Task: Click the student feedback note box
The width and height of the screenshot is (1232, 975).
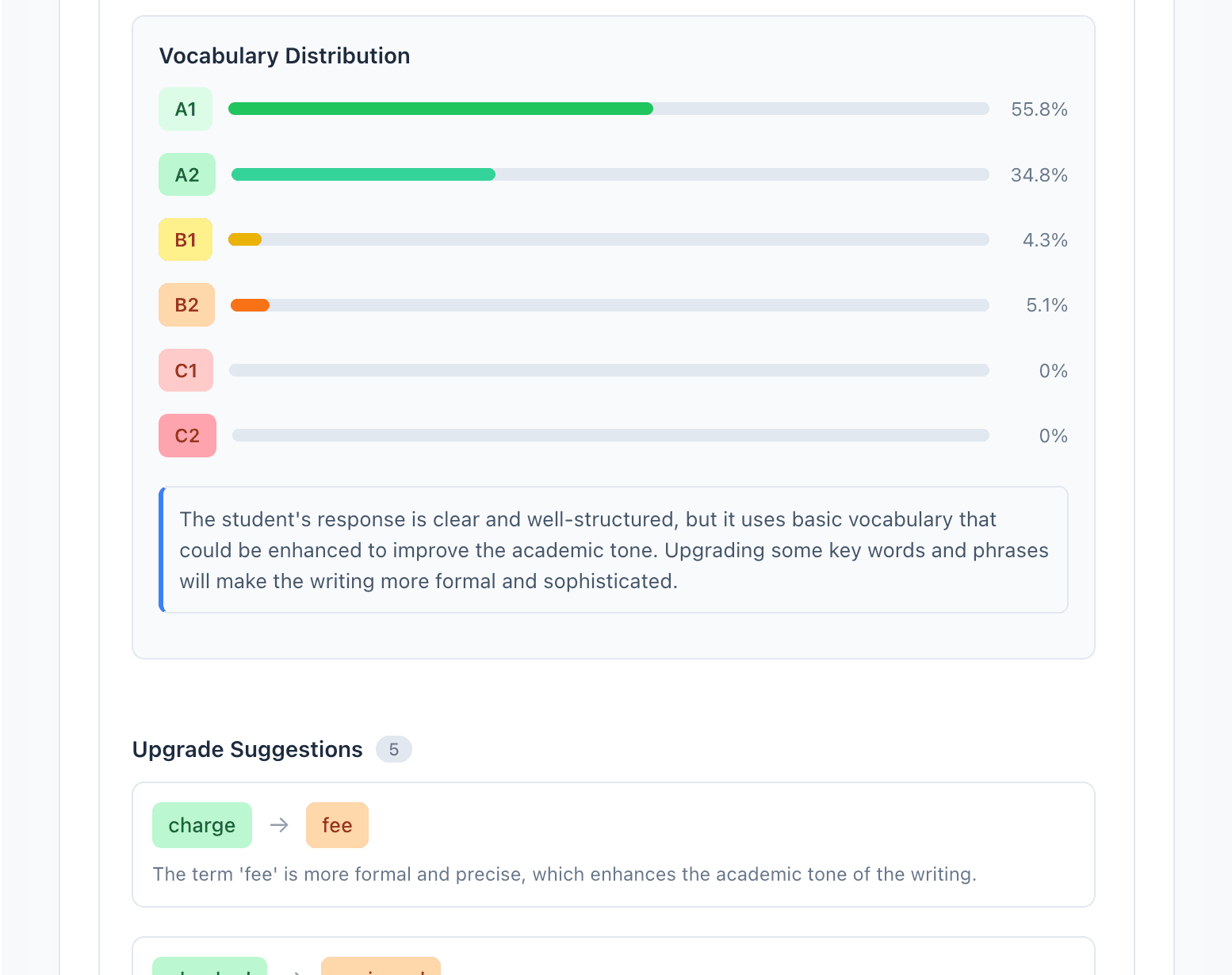Action: pyautogui.click(x=614, y=549)
